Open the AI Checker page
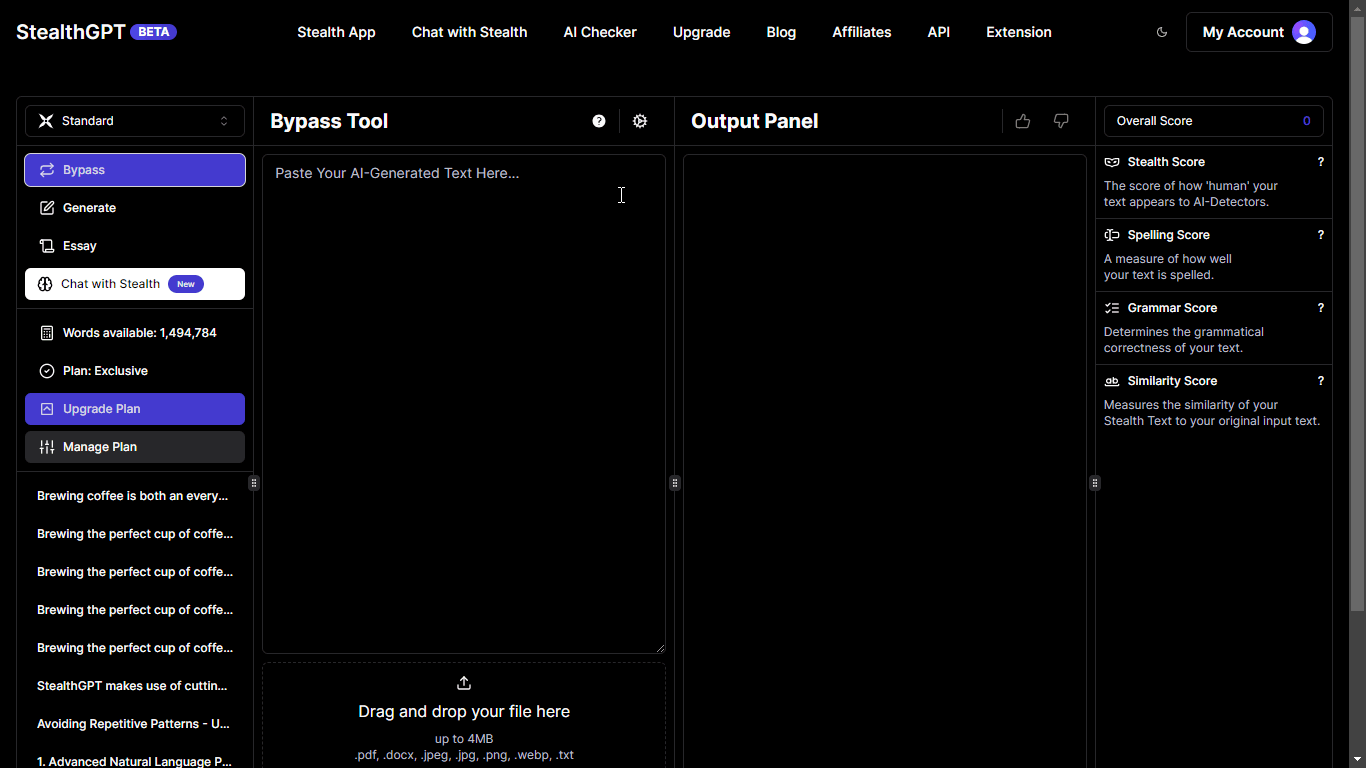Screen dimensions: 1366x768 [600, 32]
